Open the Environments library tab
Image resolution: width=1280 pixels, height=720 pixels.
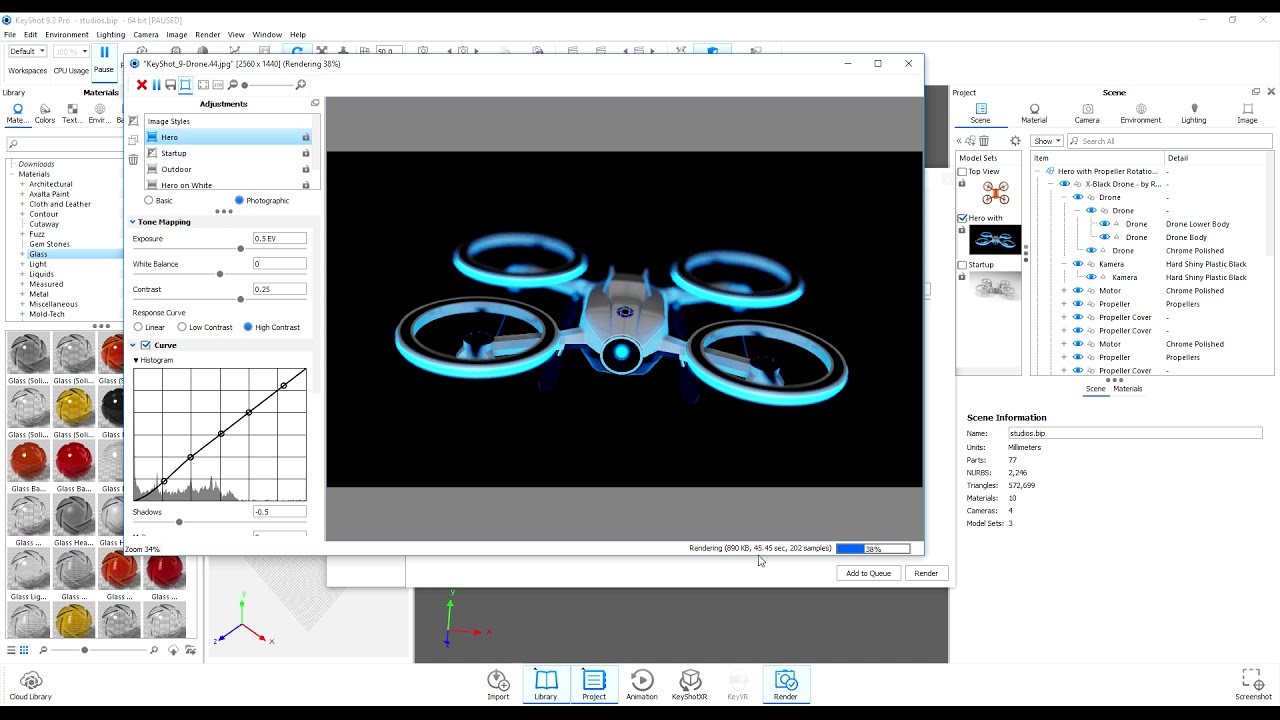pyautogui.click(x=99, y=114)
